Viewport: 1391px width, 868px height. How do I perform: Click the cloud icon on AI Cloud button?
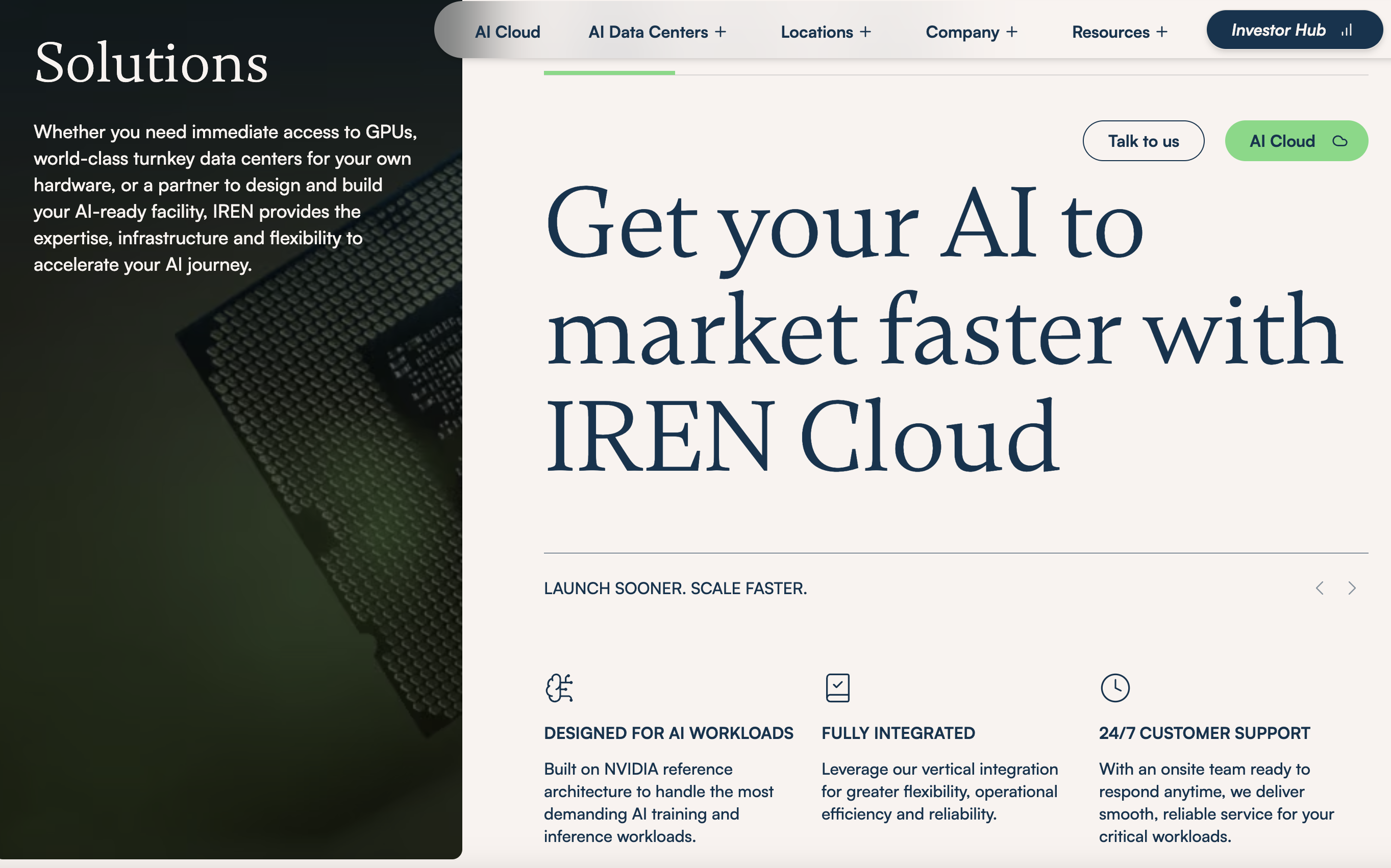(x=1340, y=141)
